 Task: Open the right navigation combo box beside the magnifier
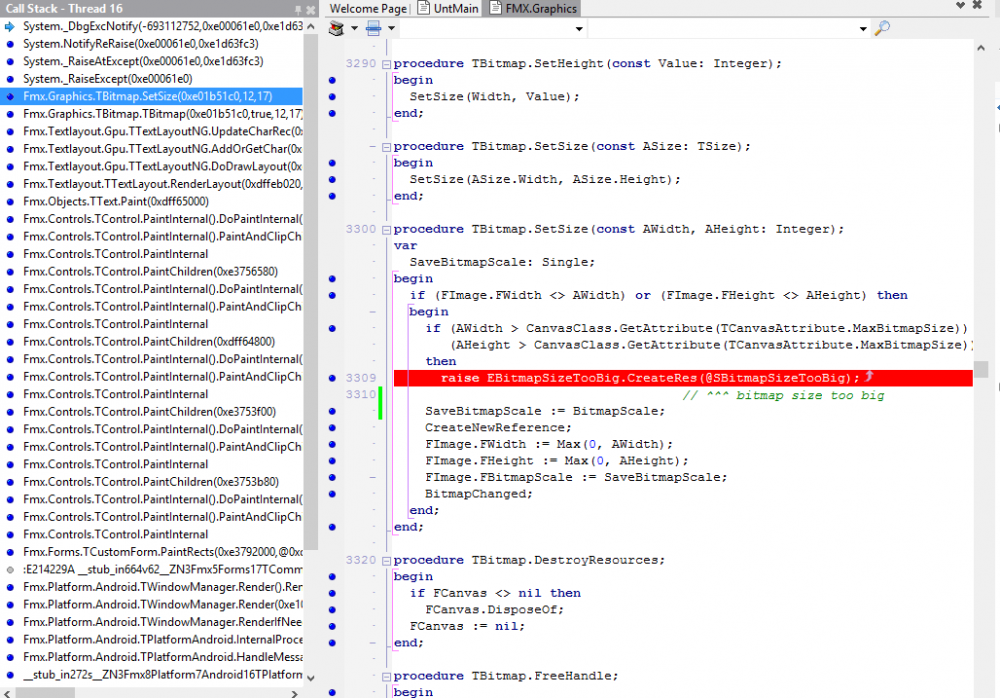[728, 29]
